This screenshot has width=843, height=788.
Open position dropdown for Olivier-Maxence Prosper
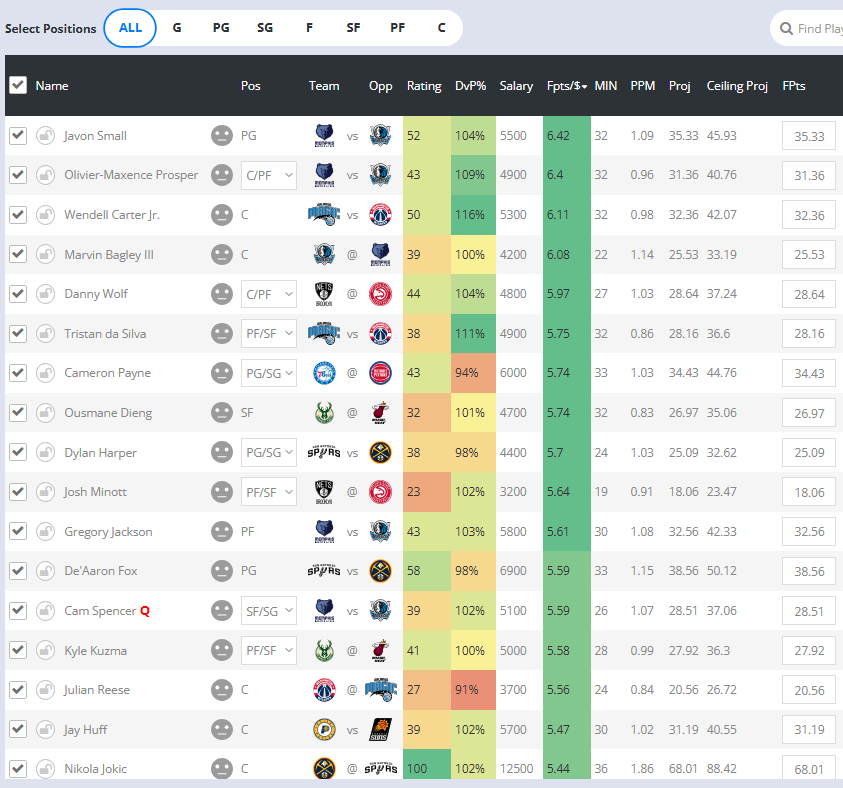click(269, 175)
